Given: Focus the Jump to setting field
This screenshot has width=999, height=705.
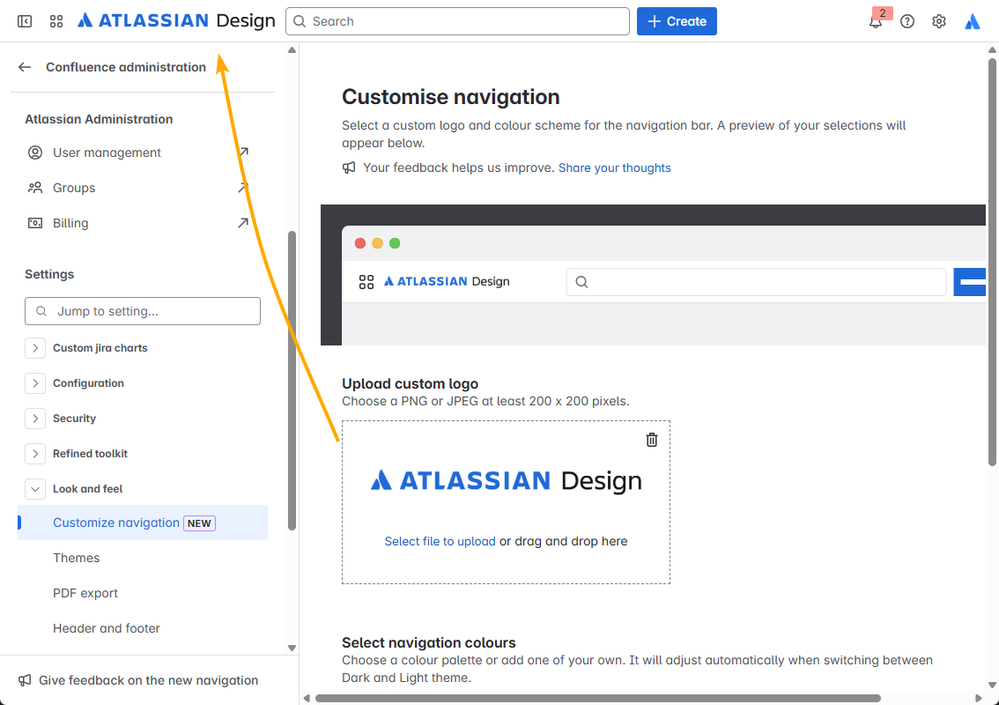Looking at the screenshot, I should click(143, 311).
